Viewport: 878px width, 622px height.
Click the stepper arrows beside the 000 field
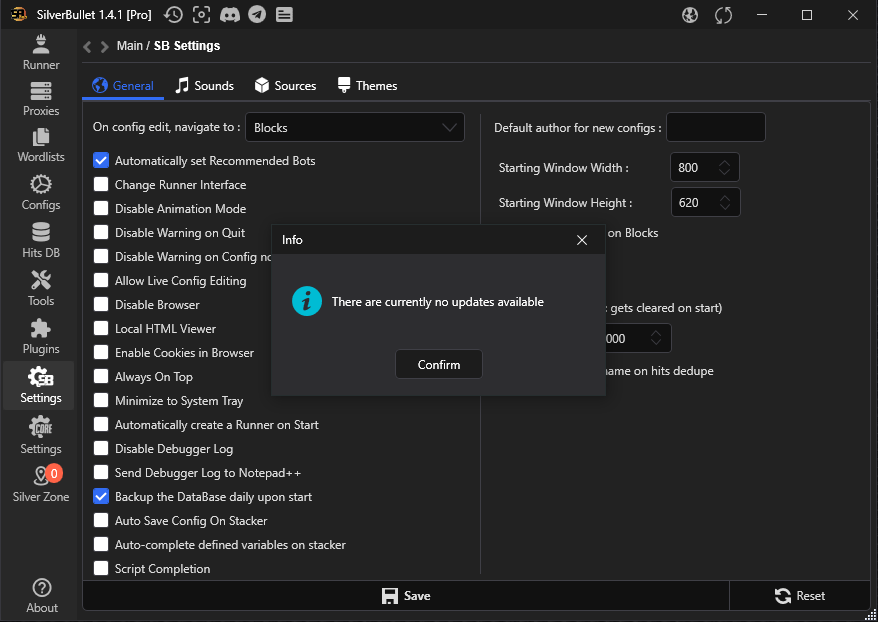(656, 338)
